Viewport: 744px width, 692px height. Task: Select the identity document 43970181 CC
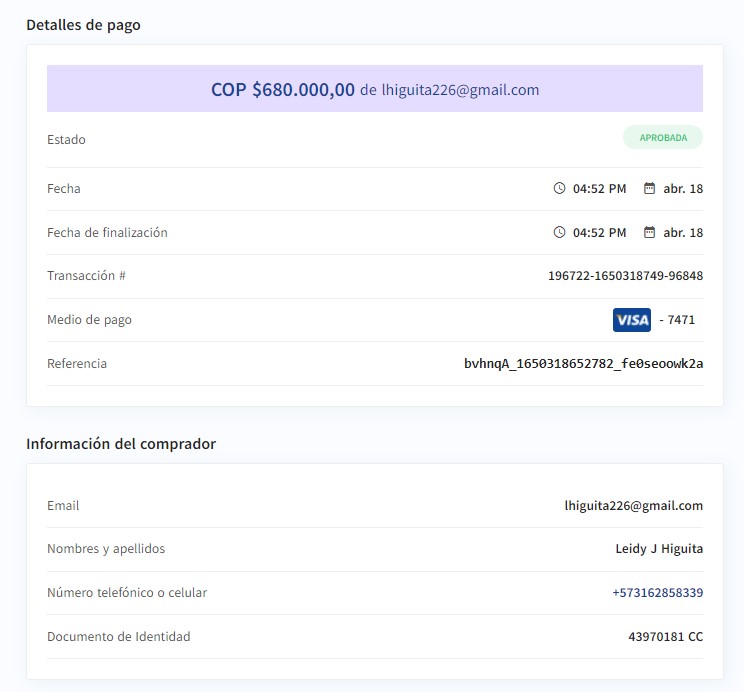click(x=665, y=637)
